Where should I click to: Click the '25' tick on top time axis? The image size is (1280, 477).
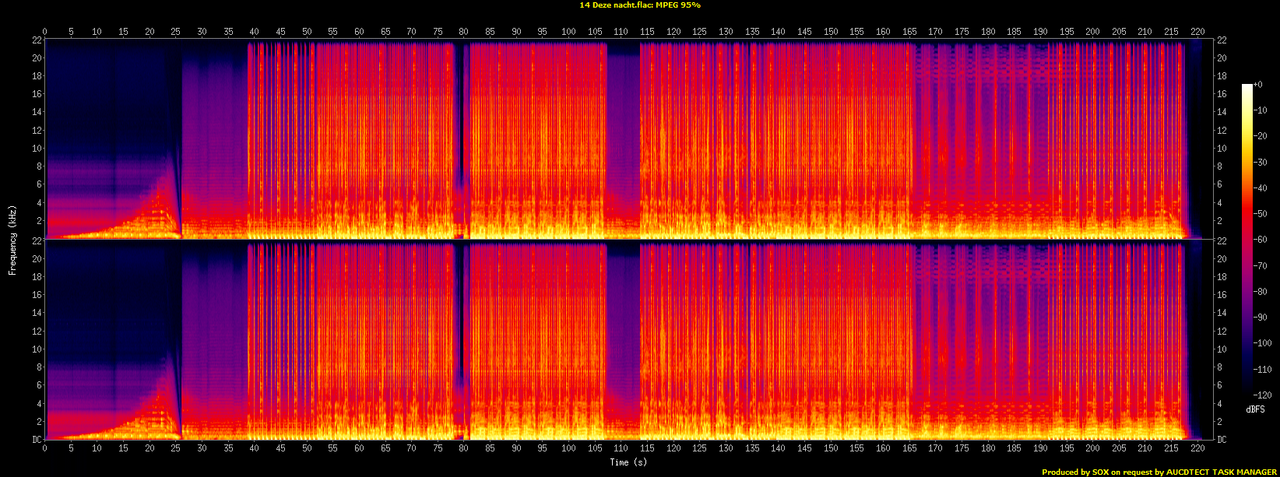(176, 31)
